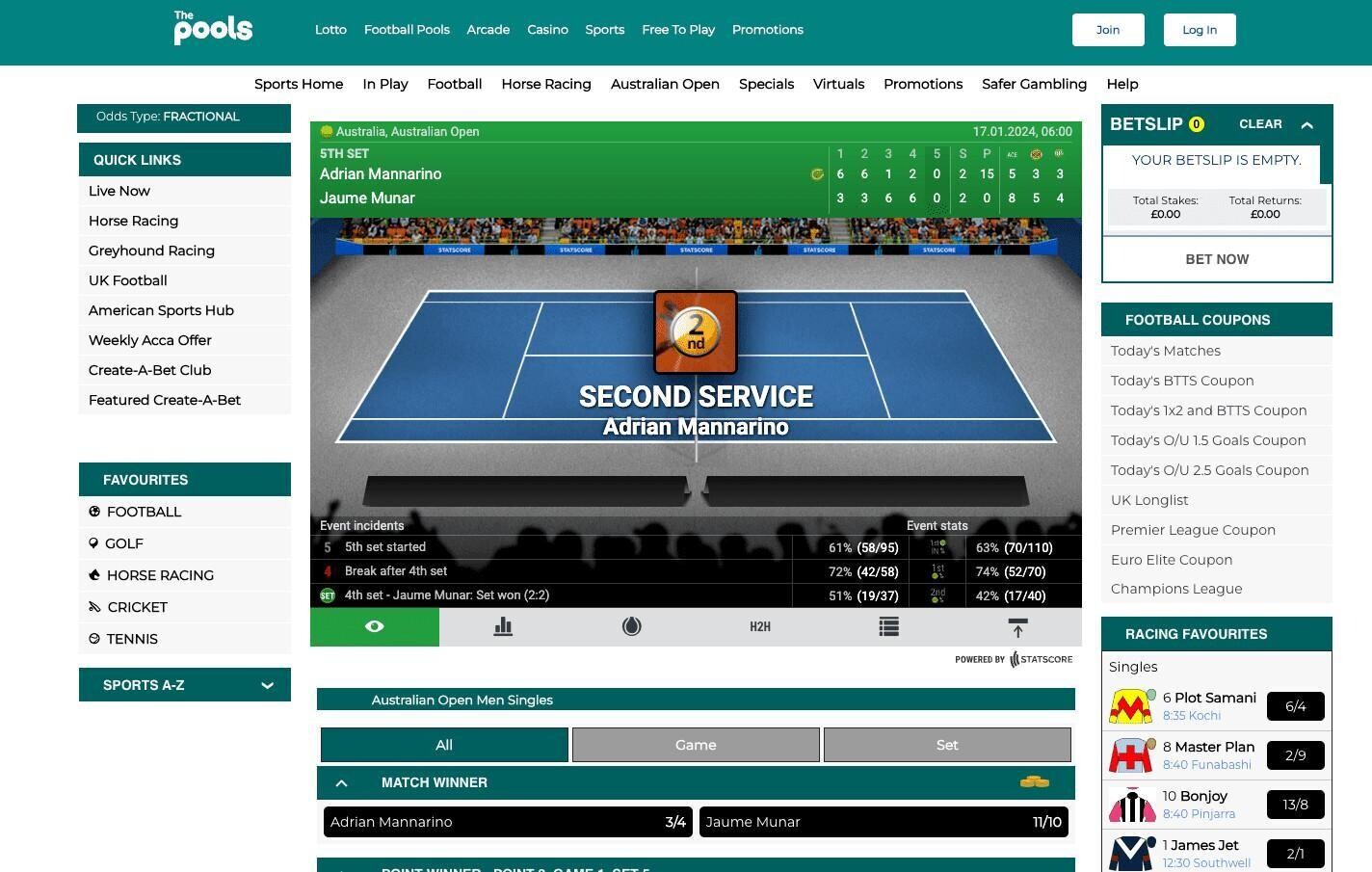Go to Free To Play
Screen dimensions: 1372x872
coord(678,30)
